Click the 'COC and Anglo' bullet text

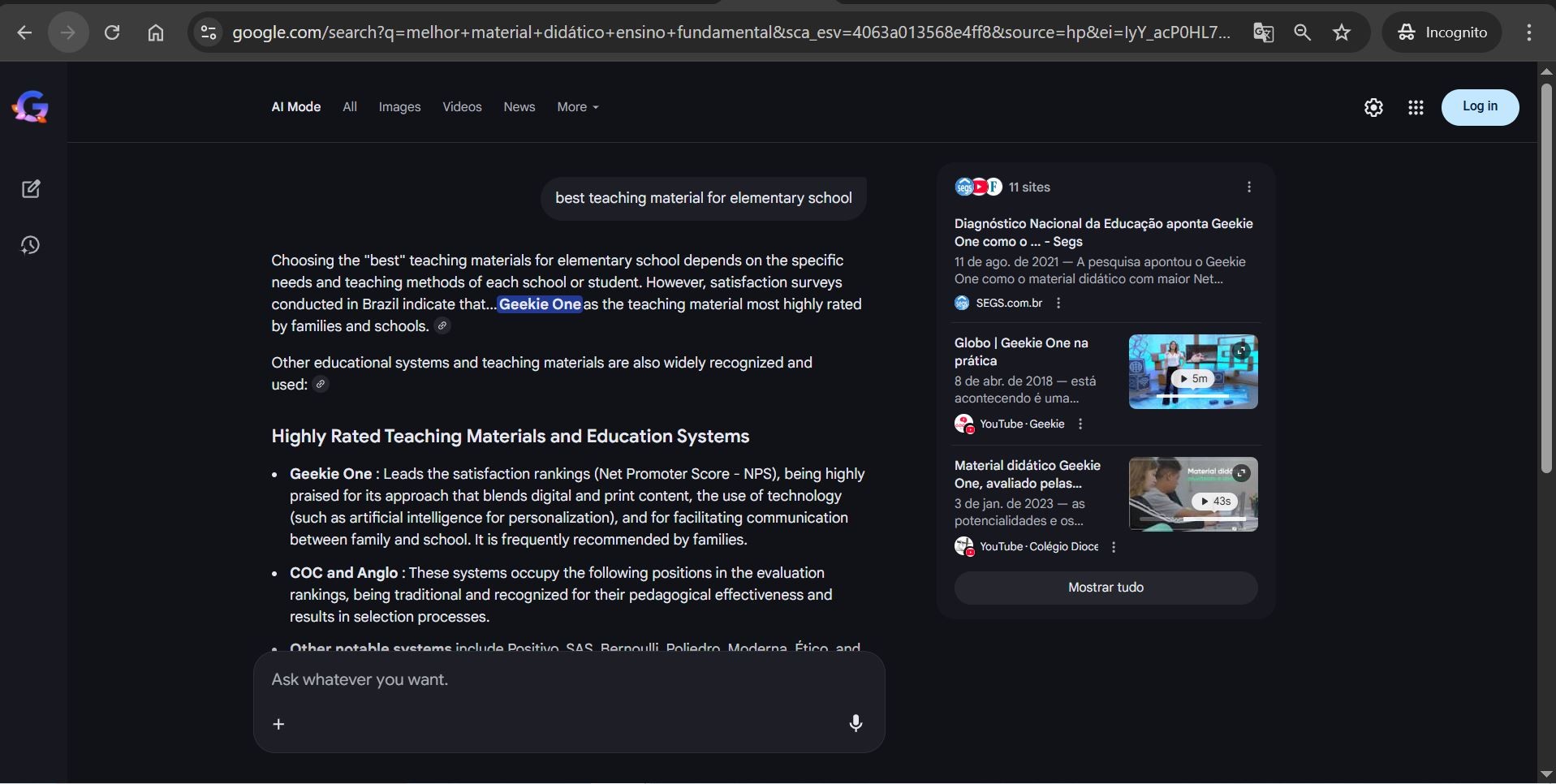point(343,573)
